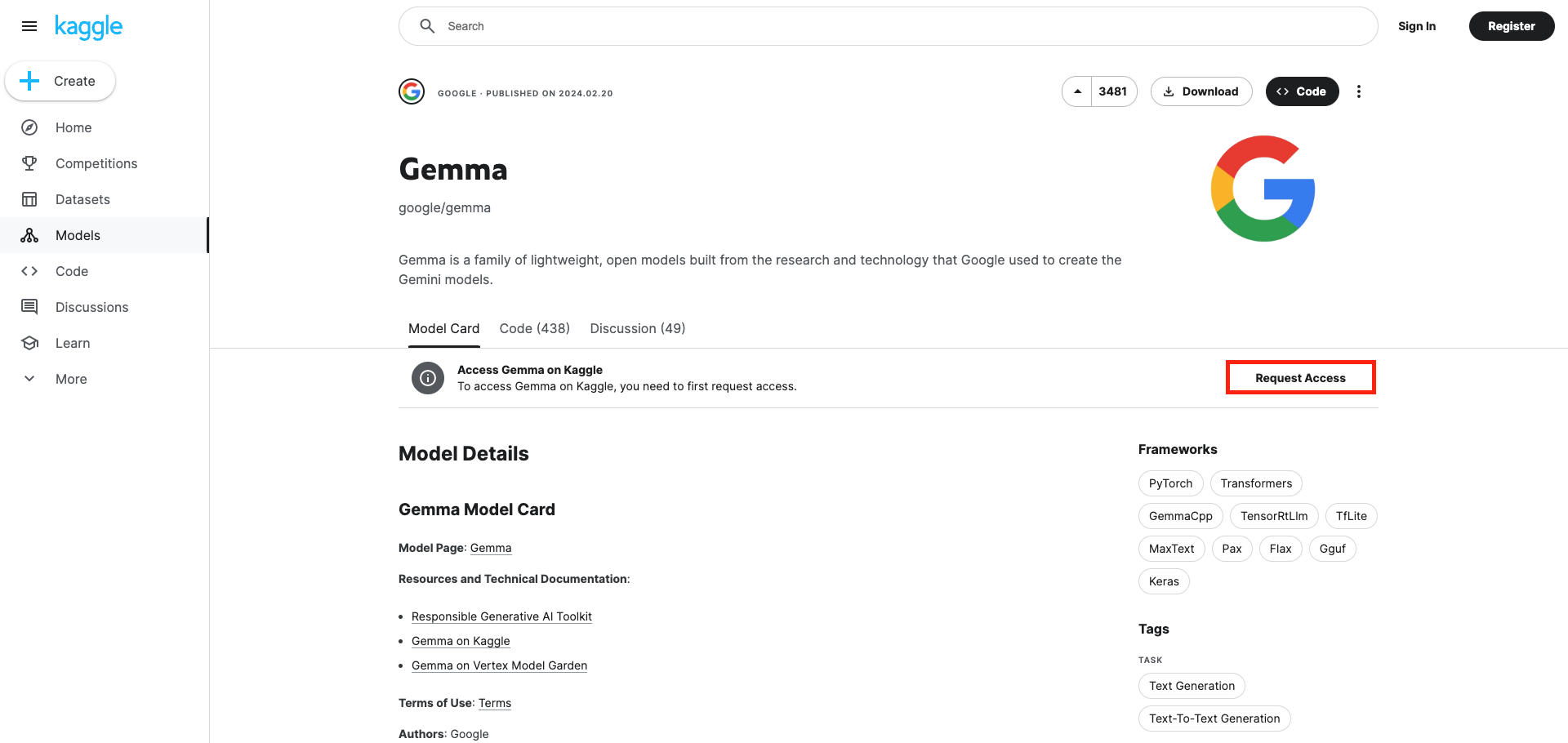Image resolution: width=1568 pixels, height=743 pixels.
Task: Select the PyTorch framework chip
Action: tap(1170, 483)
